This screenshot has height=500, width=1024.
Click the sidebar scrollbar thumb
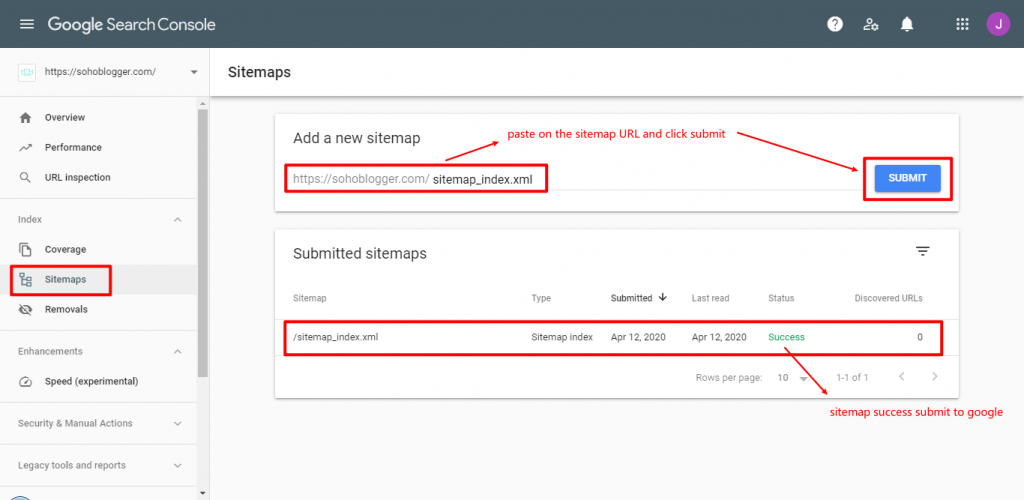pos(202,243)
